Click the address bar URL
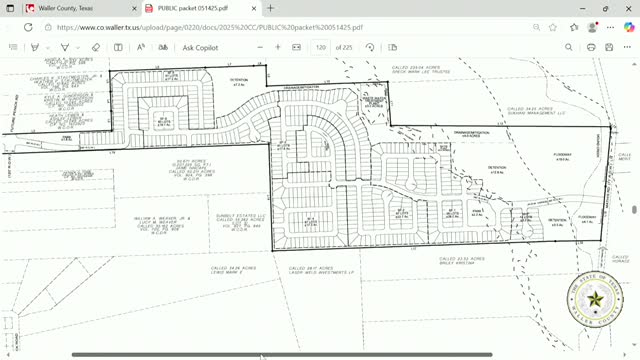Screen dimensions: 640x360 pos(210,27)
